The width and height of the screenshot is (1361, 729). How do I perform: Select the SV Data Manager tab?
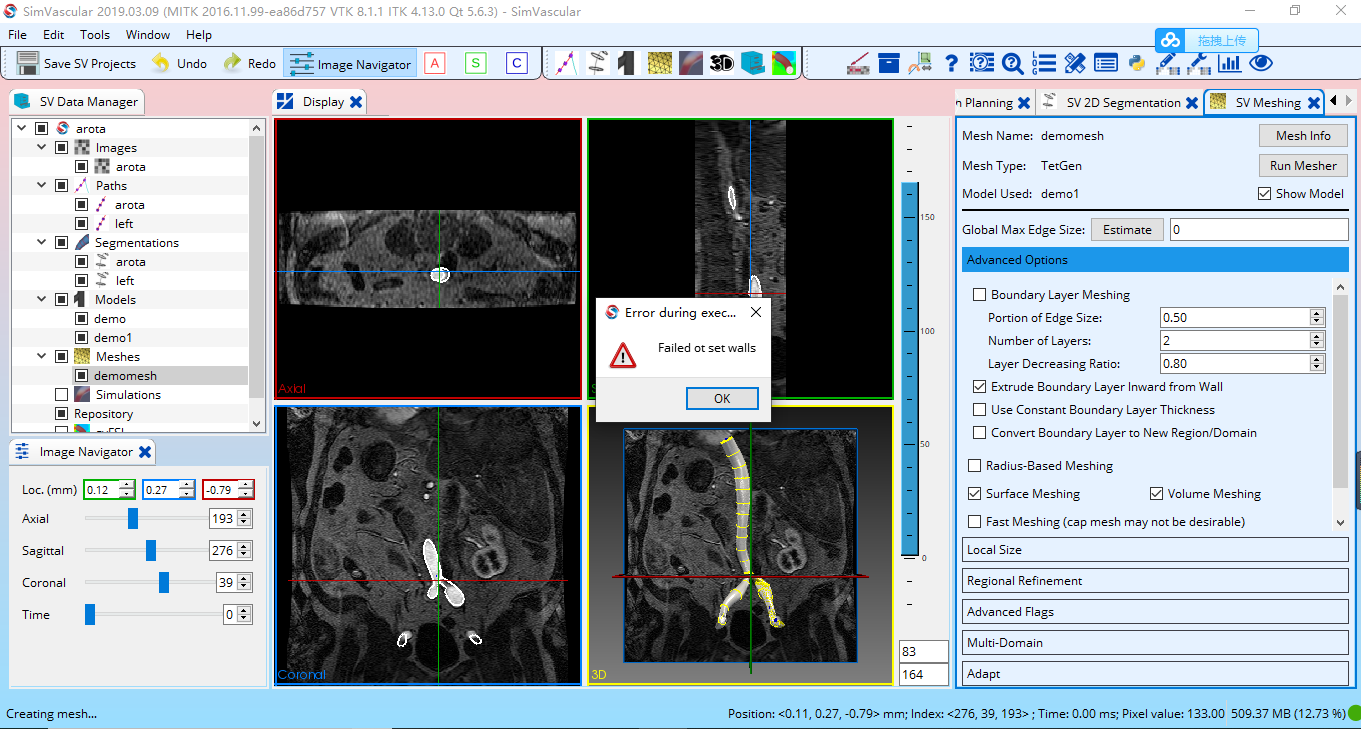(x=78, y=102)
